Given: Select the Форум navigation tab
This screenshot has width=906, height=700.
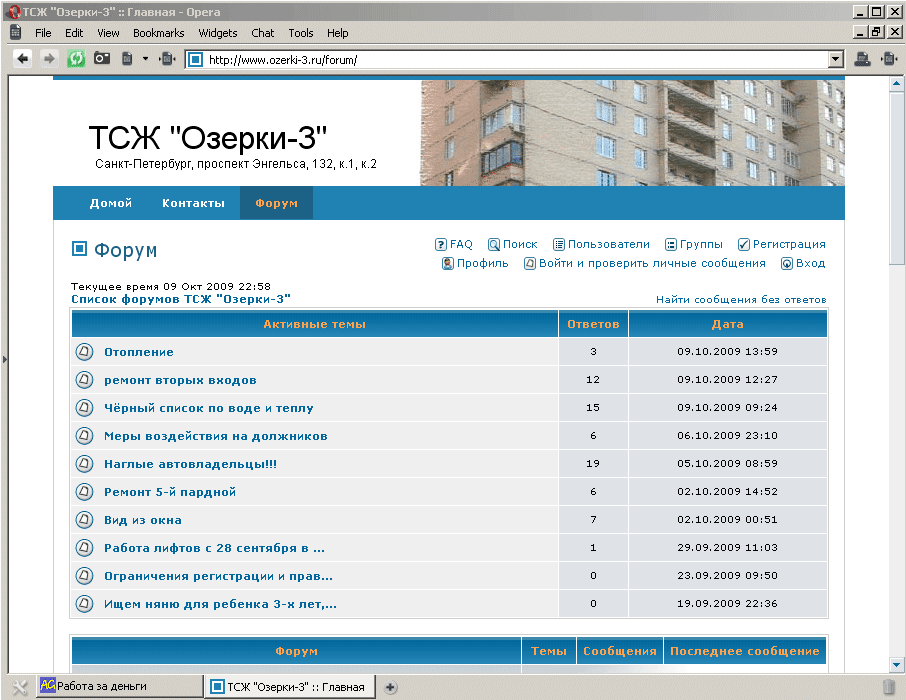Looking at the screenshot, I should [x=276, y=203].
